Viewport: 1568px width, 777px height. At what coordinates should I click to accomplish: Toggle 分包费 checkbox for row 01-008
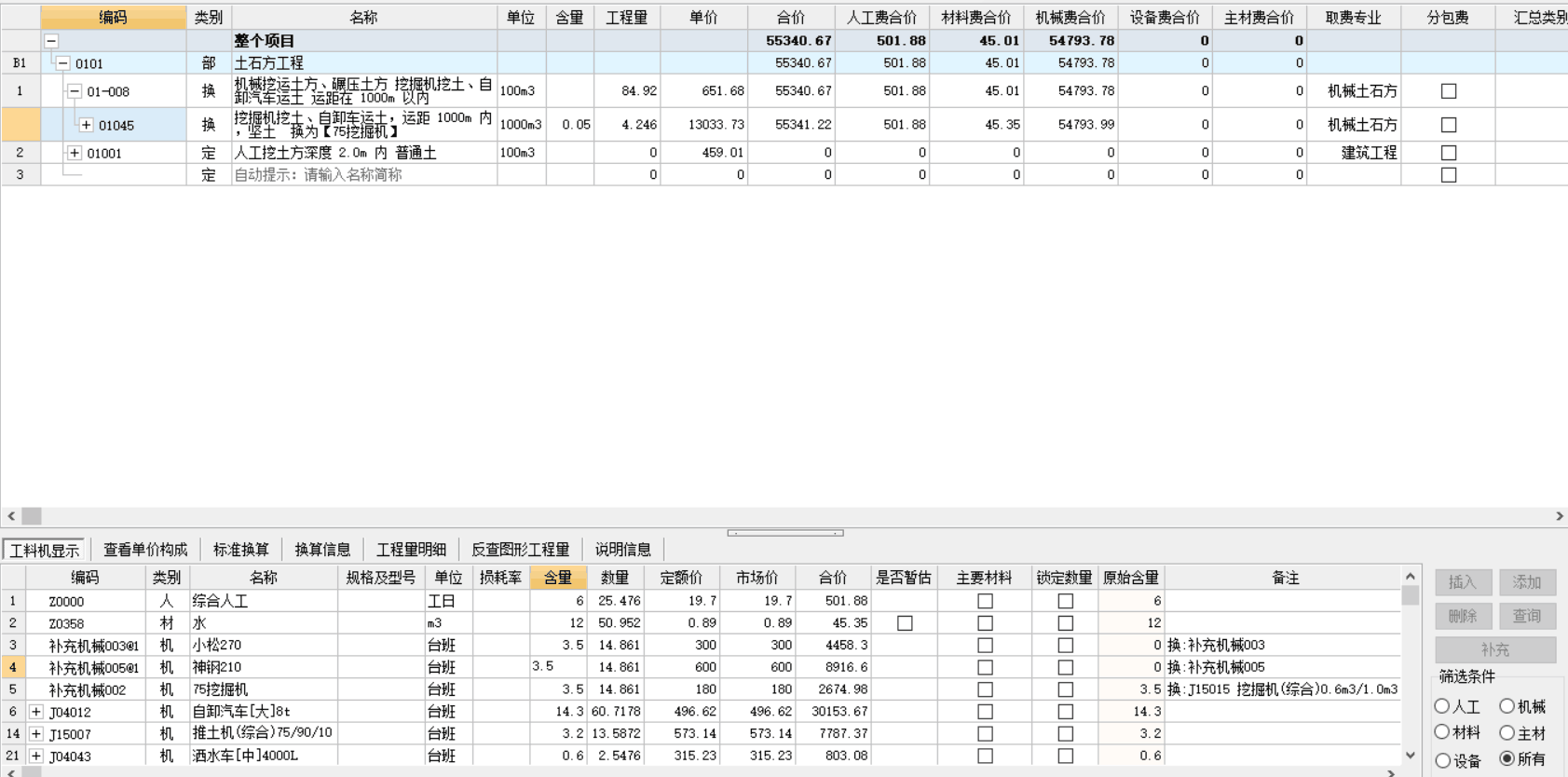1449,91
